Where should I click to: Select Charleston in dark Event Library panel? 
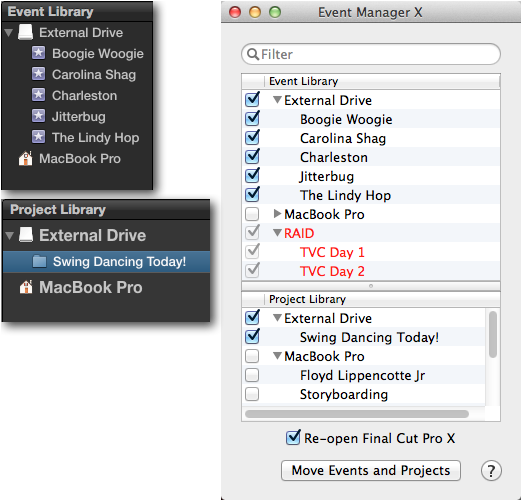[x=84, y=95]
